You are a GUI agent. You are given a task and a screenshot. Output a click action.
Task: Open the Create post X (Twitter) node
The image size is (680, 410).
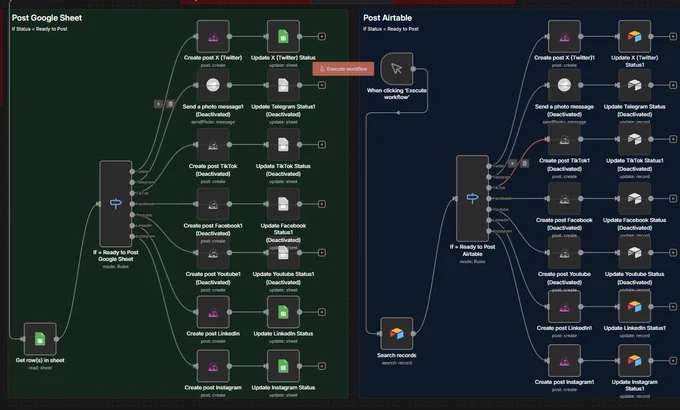[x=213, y=36]
